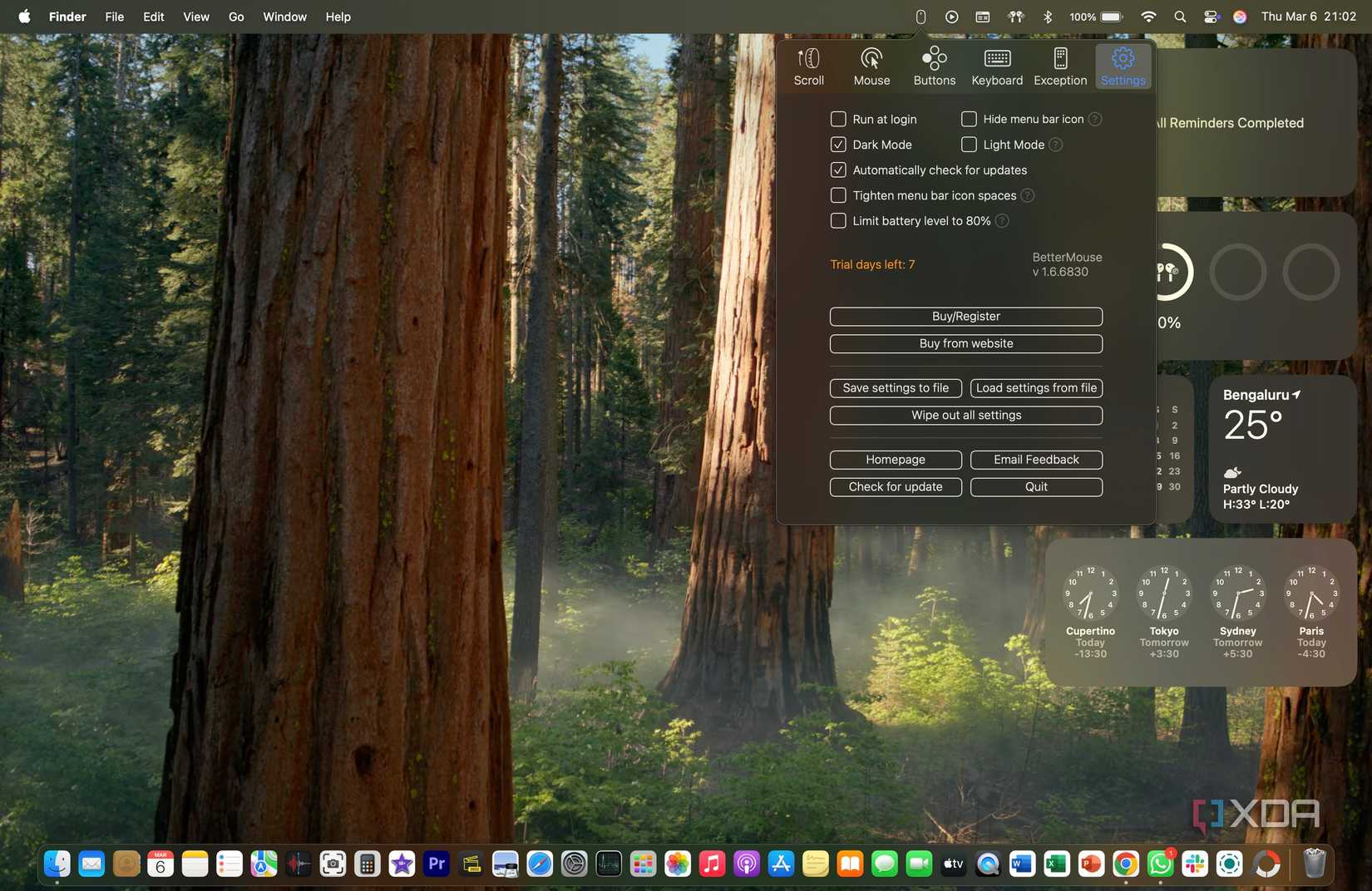The height and width of the screenshot is (891, 1372).
Task: Open the Window menu
Action: pos(284,17)
